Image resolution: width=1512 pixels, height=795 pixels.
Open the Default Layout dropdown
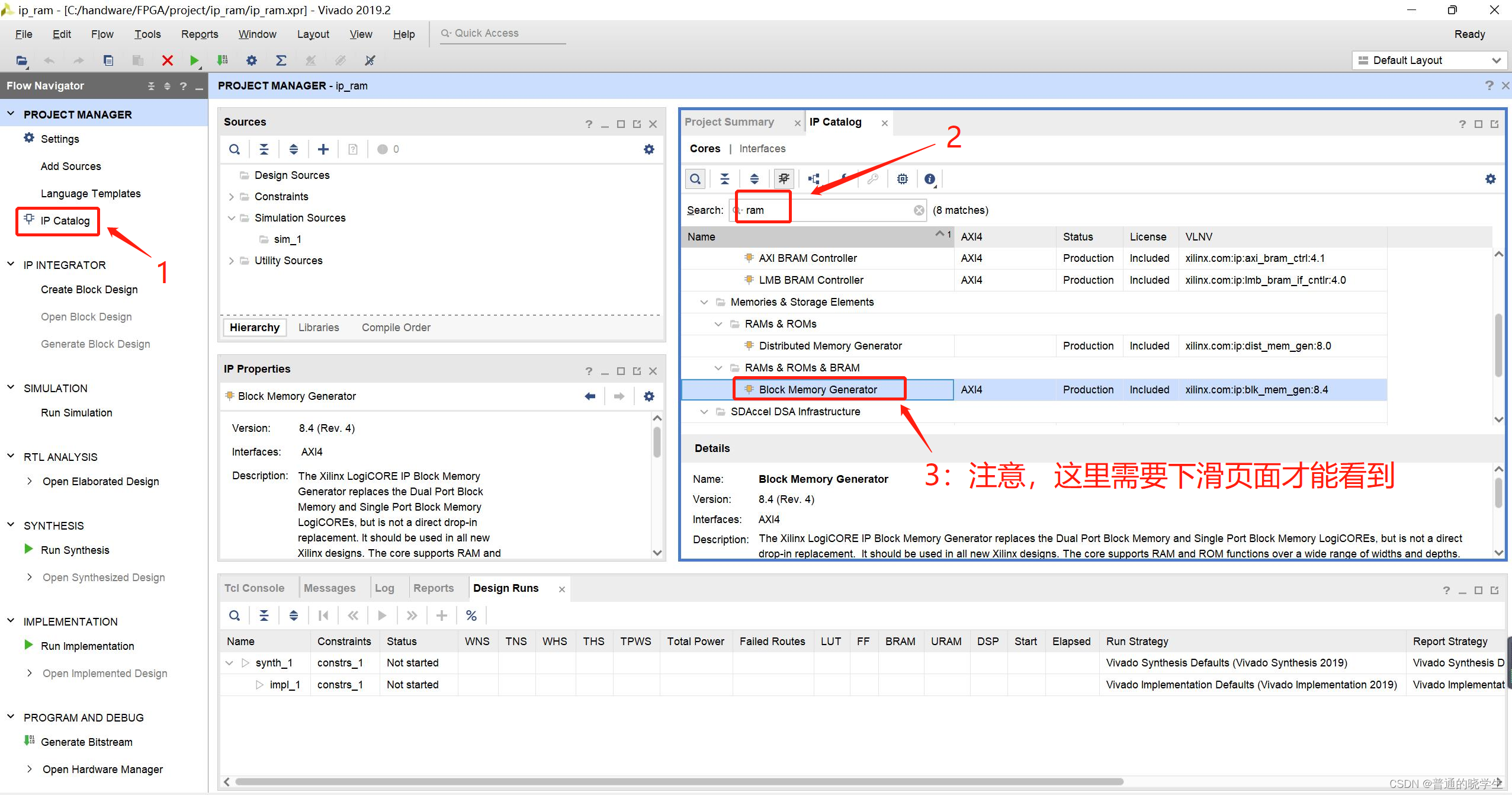pos(1428,60)
